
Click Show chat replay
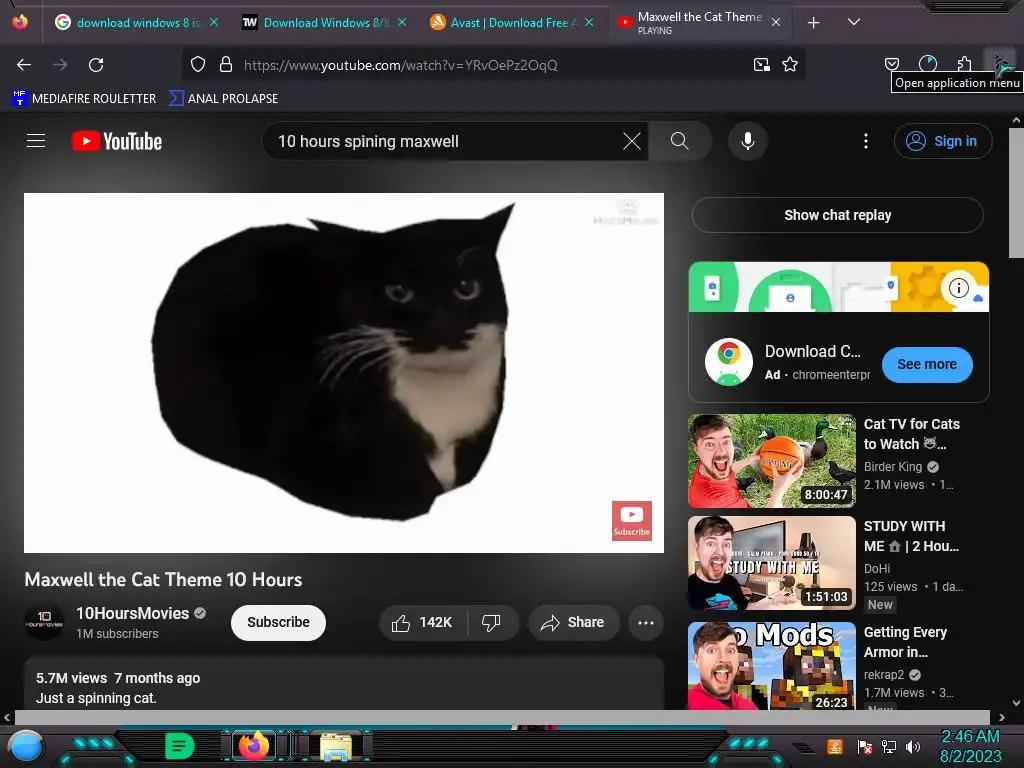coord(837,215)
